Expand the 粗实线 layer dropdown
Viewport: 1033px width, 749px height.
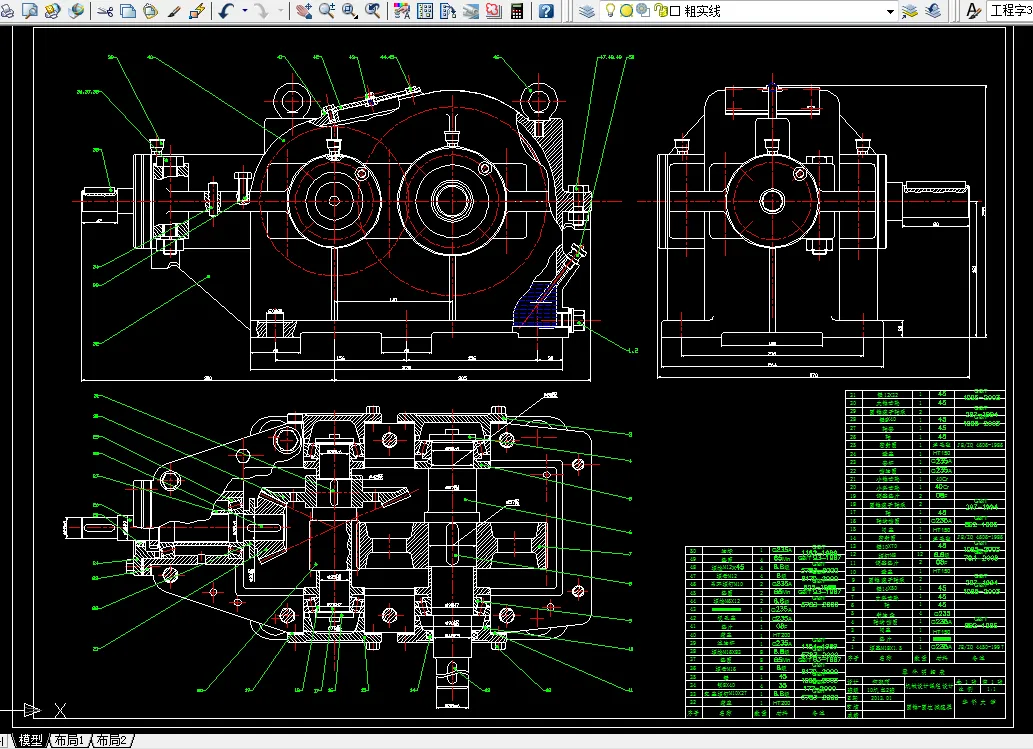pyautogui.click(x=890, y=11)
